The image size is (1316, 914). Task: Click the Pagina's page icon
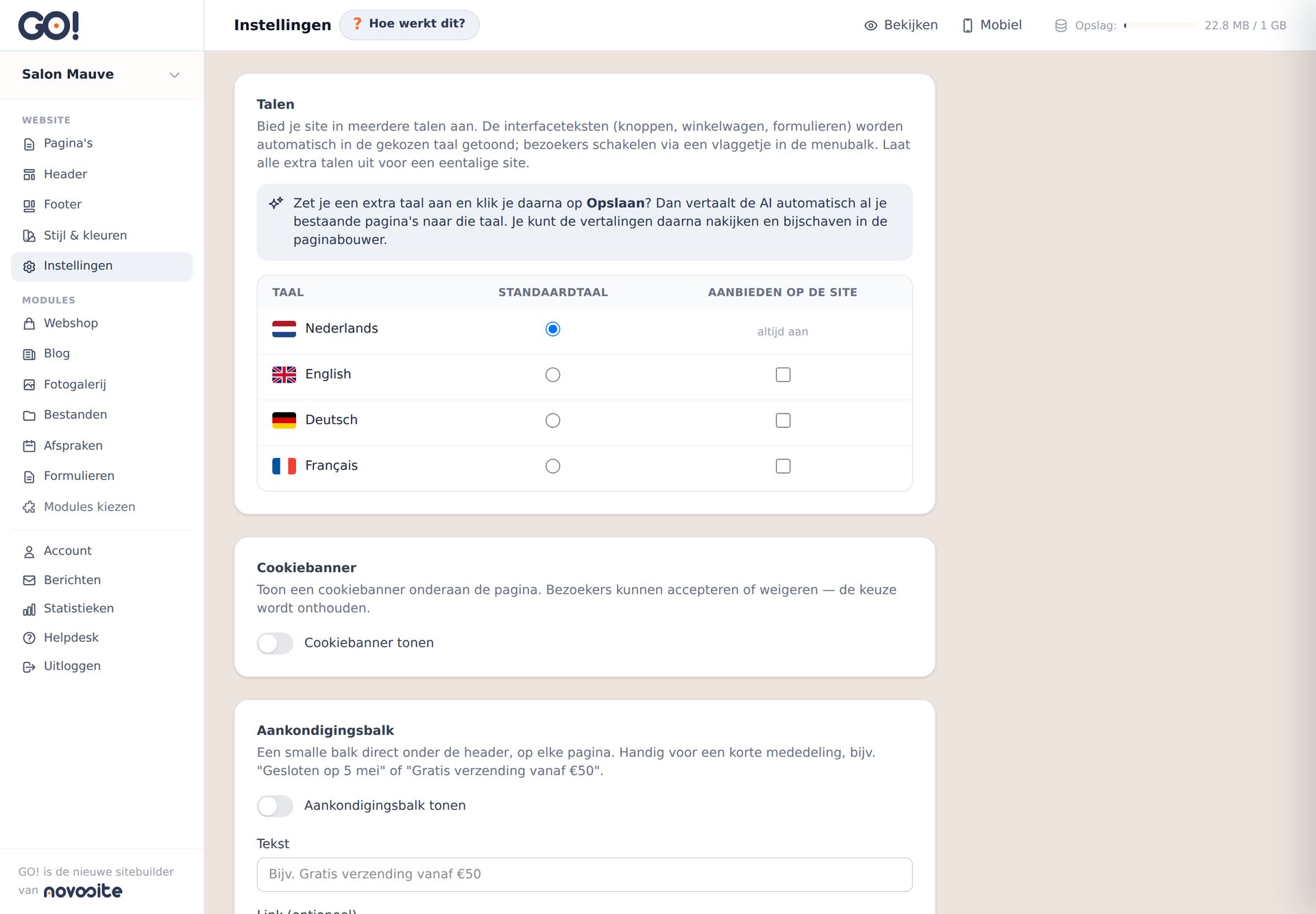tap(29, 144)
